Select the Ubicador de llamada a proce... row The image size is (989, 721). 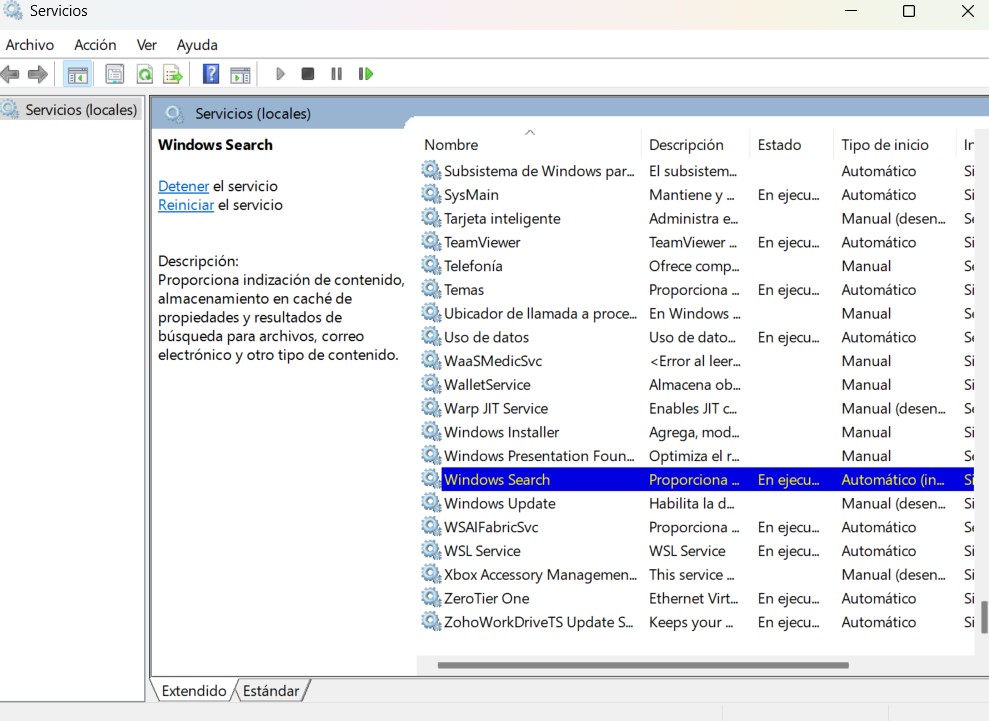[x=697, y=314]
